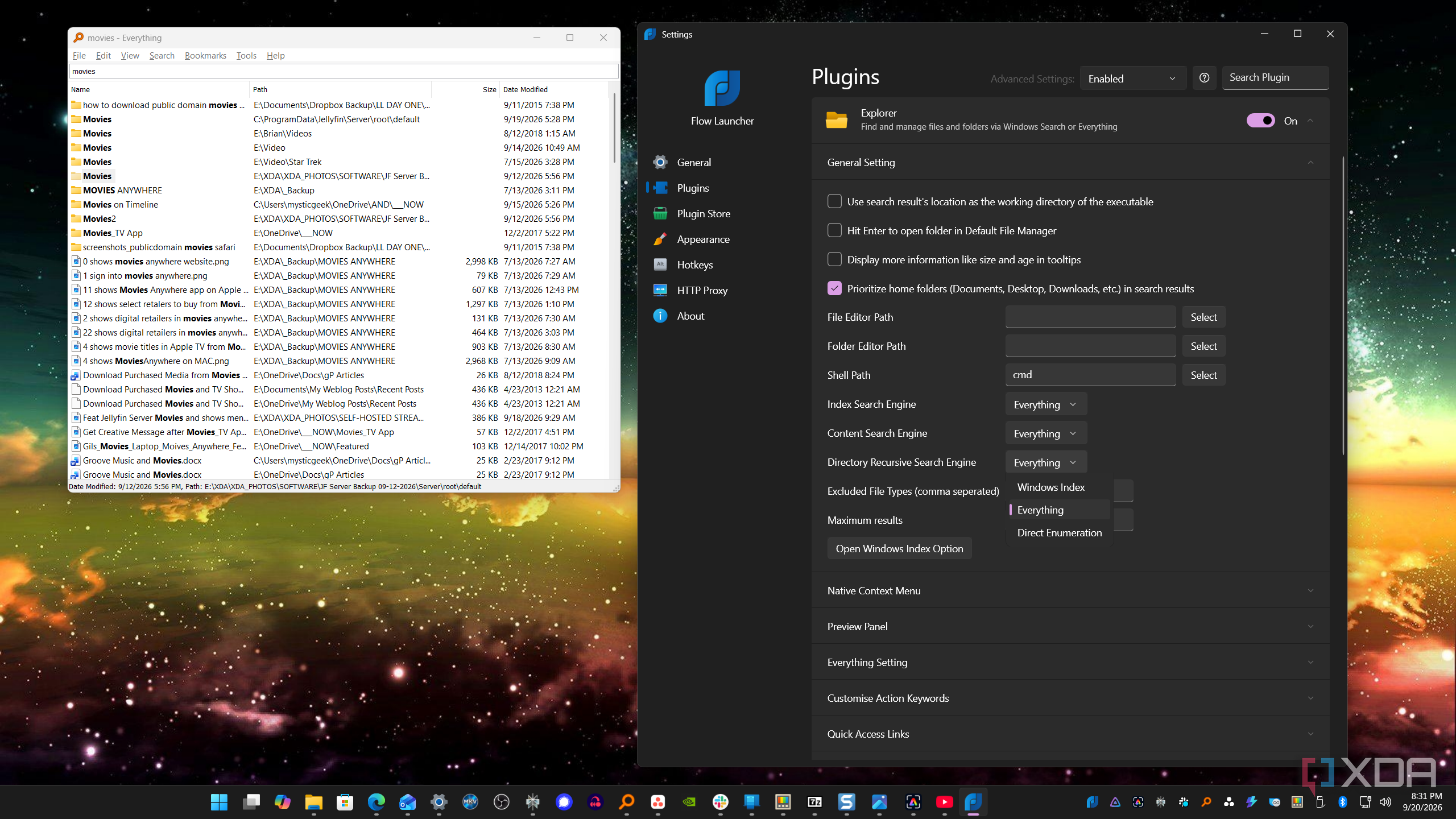Enable using search result's location as working directory
This screenshot has height=819, width=1456.
[834, 201]
